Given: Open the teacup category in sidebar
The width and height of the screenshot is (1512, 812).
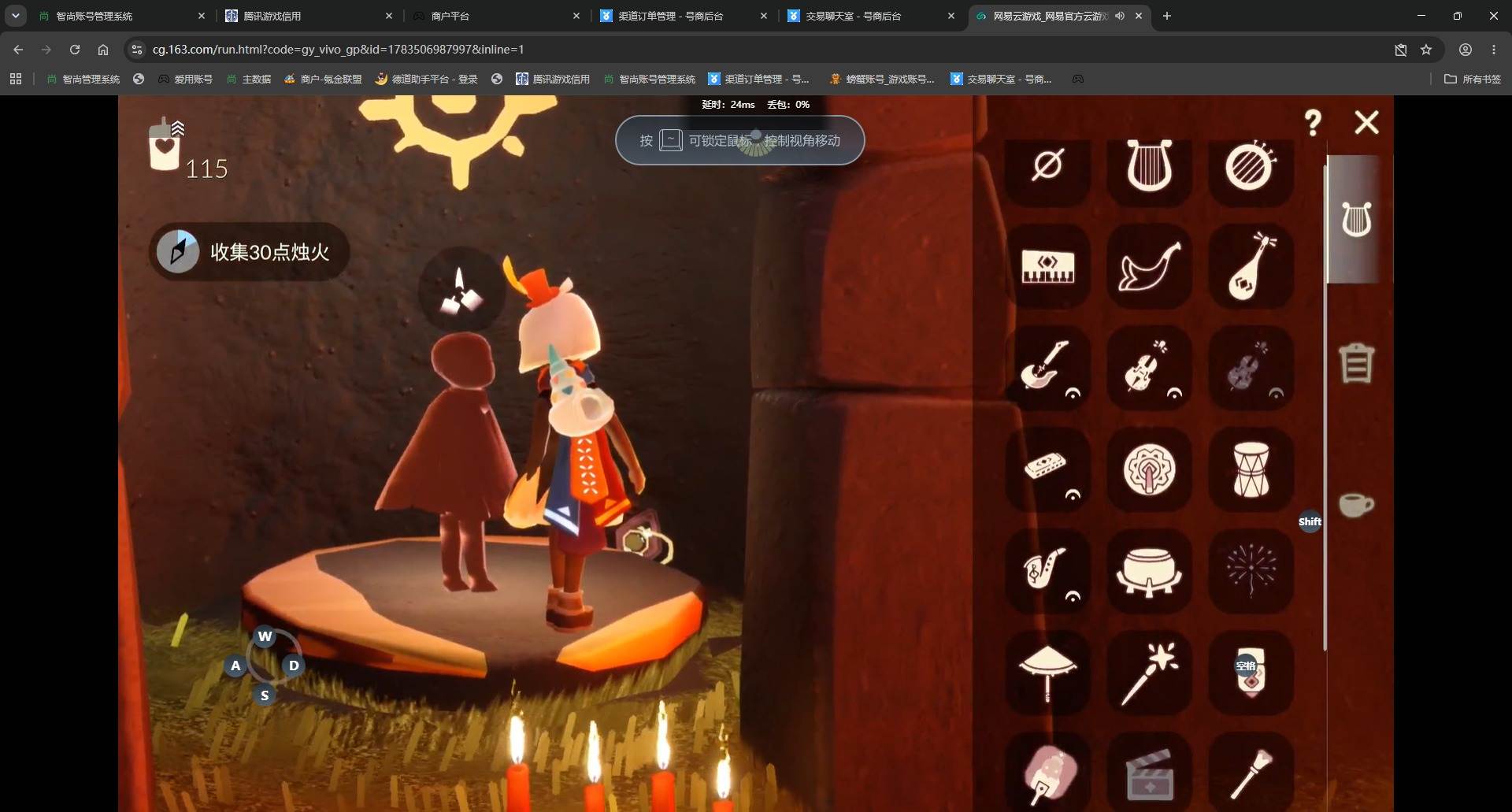Looking at the screenshot, I should tap(1356, 504).
